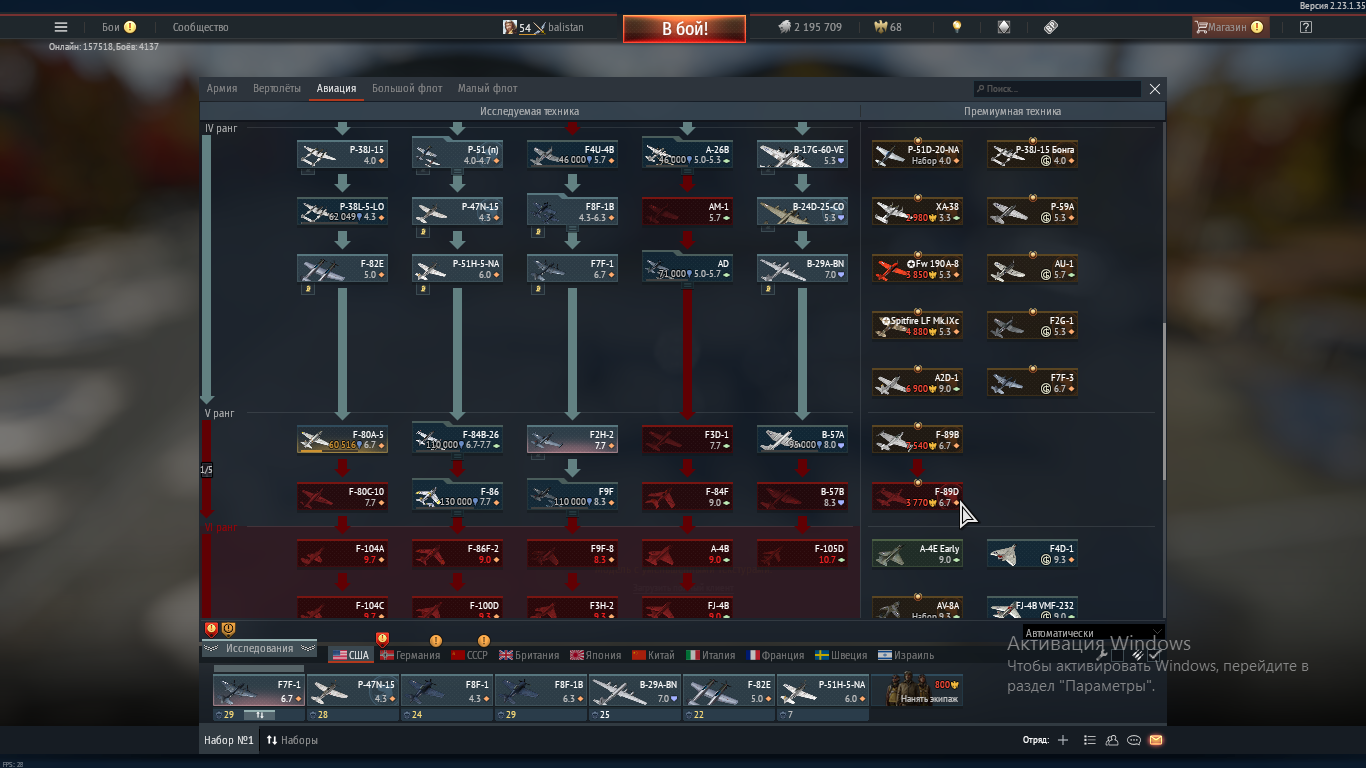Select the F8F-1 crew slot
Viewport: 1366px width, 768px height.
pos(446,692)
